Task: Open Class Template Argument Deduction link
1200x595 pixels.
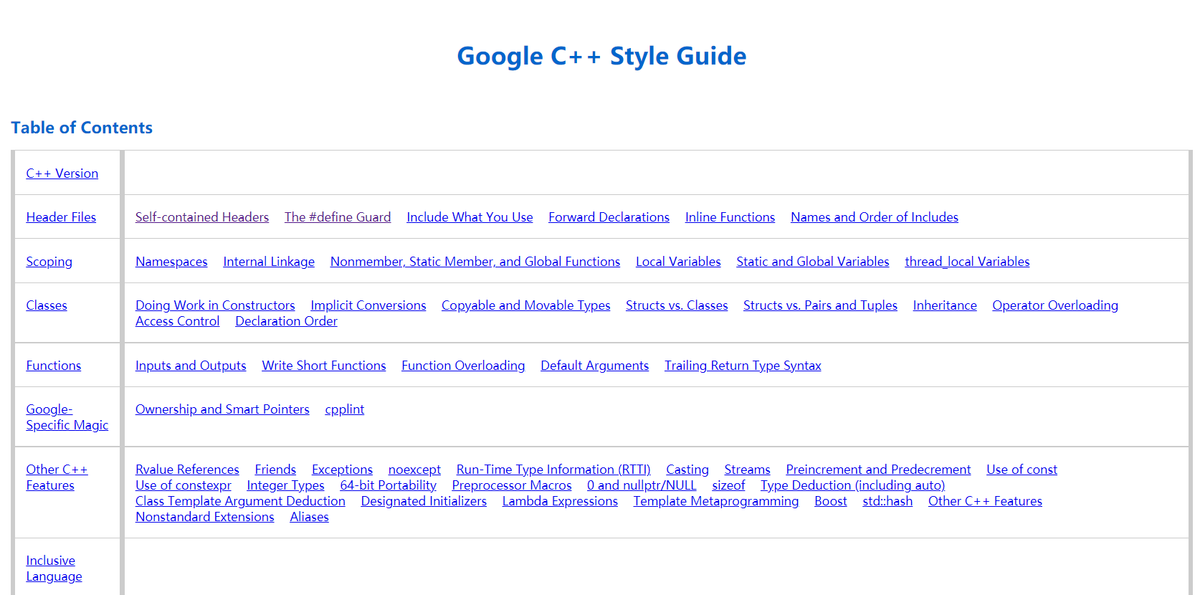Action: 240,501
